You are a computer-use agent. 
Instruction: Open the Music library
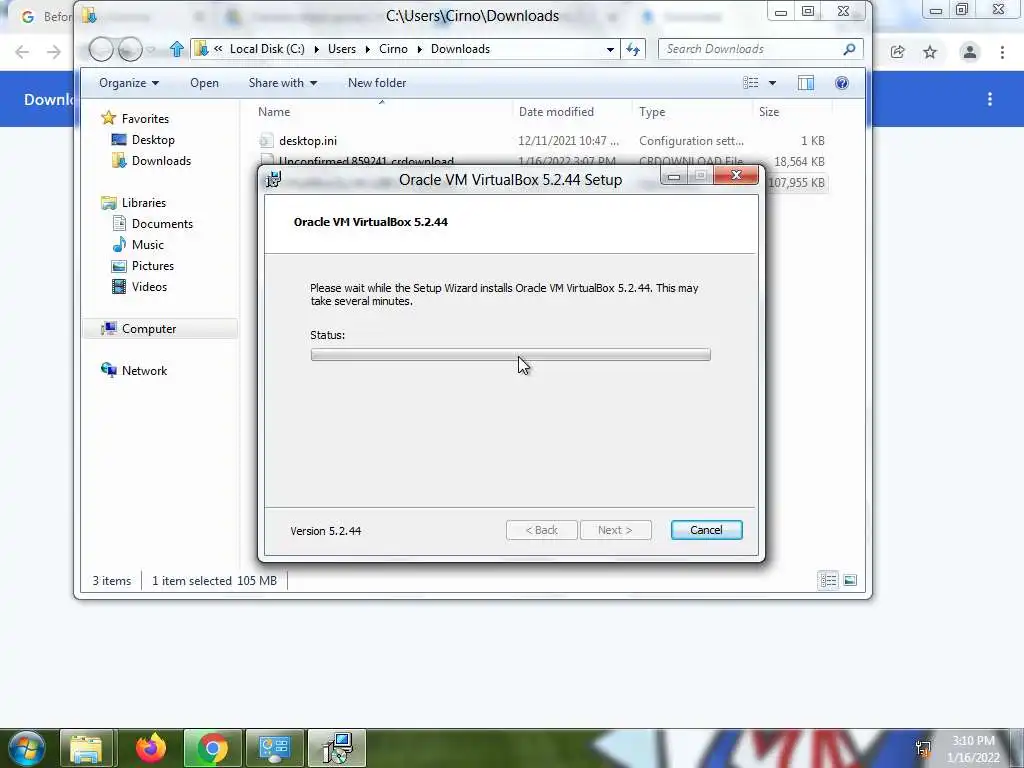(x=138, y=244)
